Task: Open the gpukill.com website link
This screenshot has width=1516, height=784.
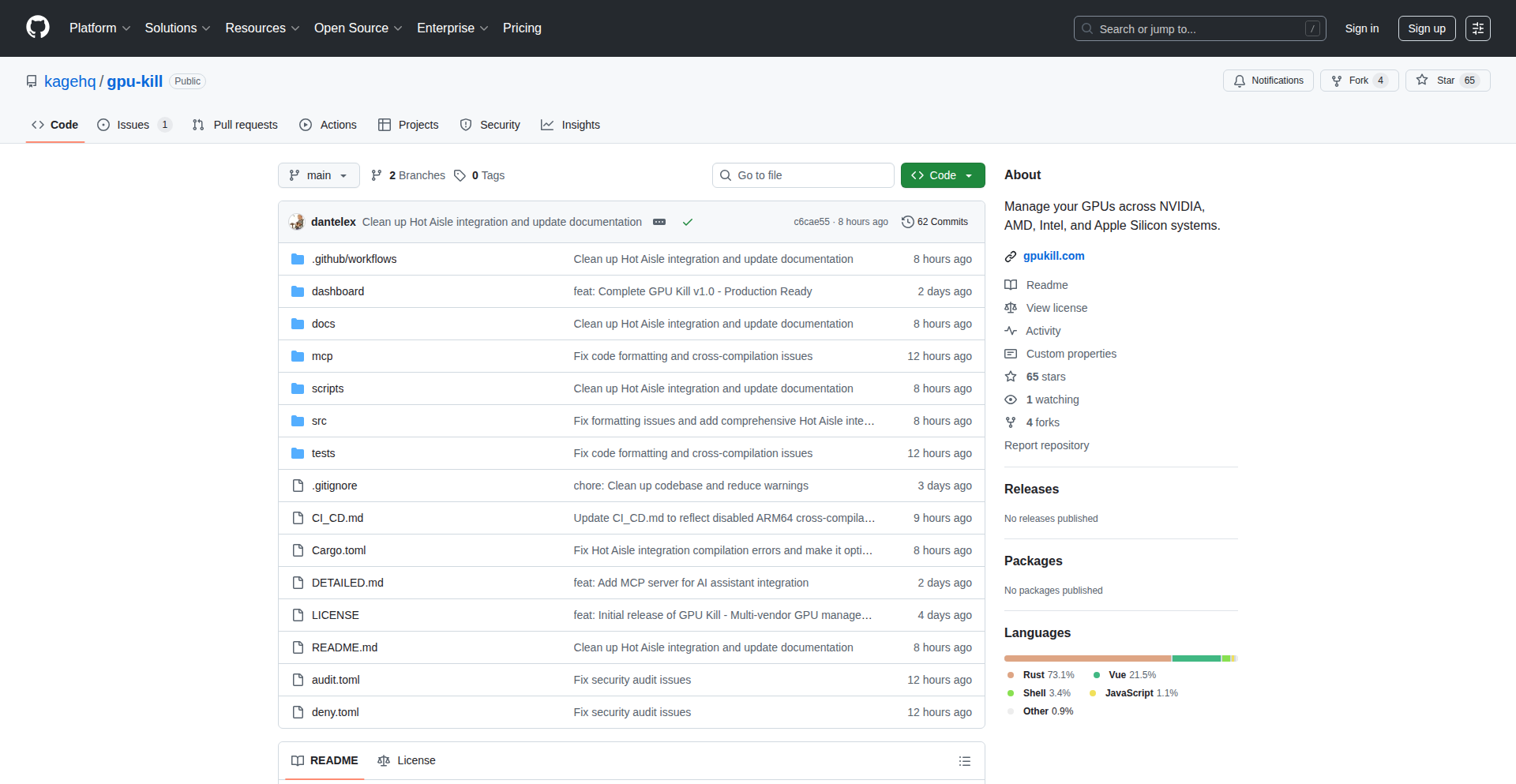Action: point(1053,256)
